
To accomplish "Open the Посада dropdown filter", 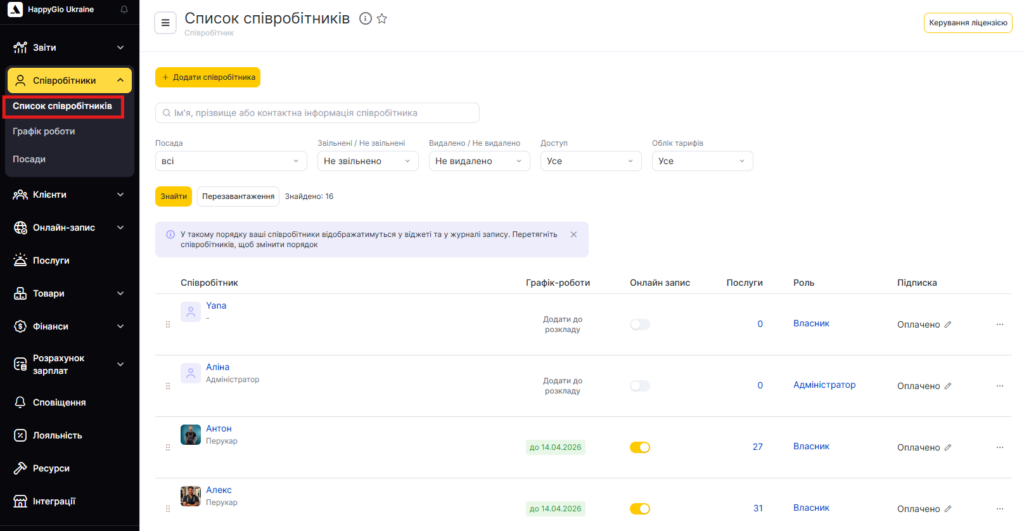I will [x=231, y=161].
